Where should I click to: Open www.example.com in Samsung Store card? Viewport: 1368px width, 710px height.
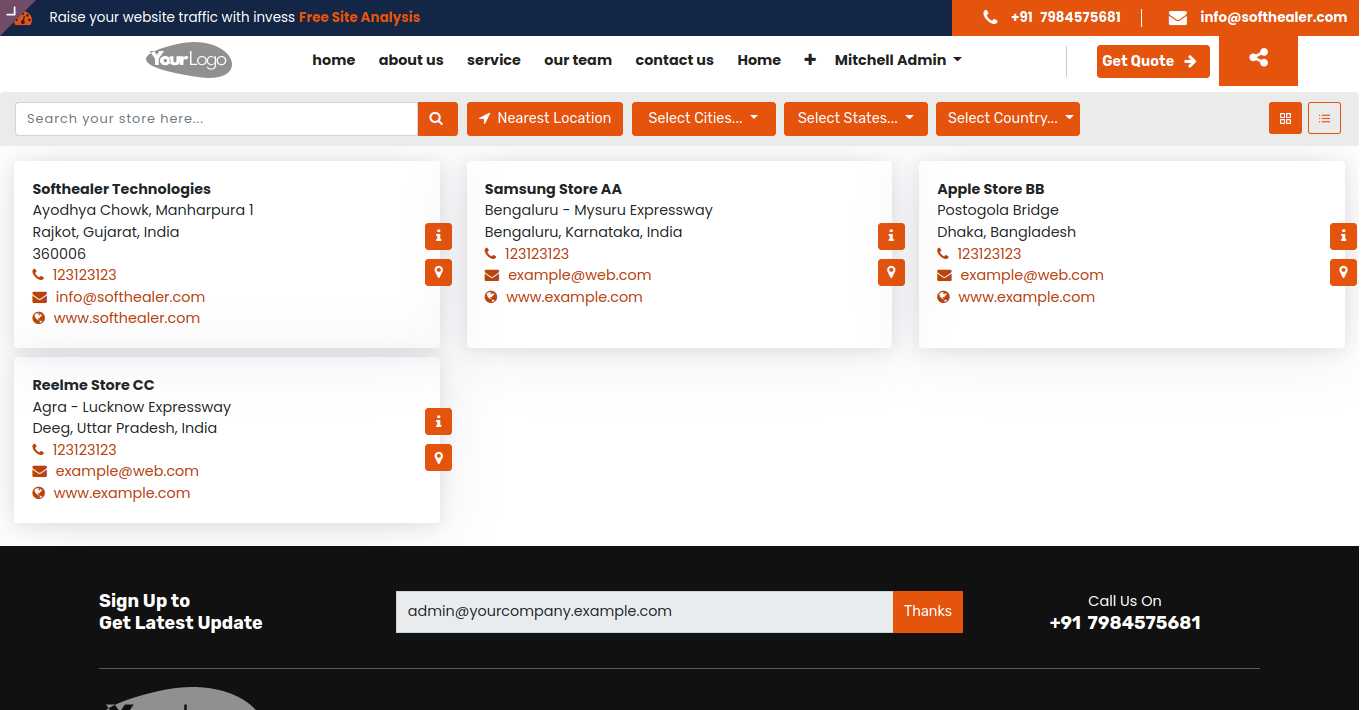574,297
